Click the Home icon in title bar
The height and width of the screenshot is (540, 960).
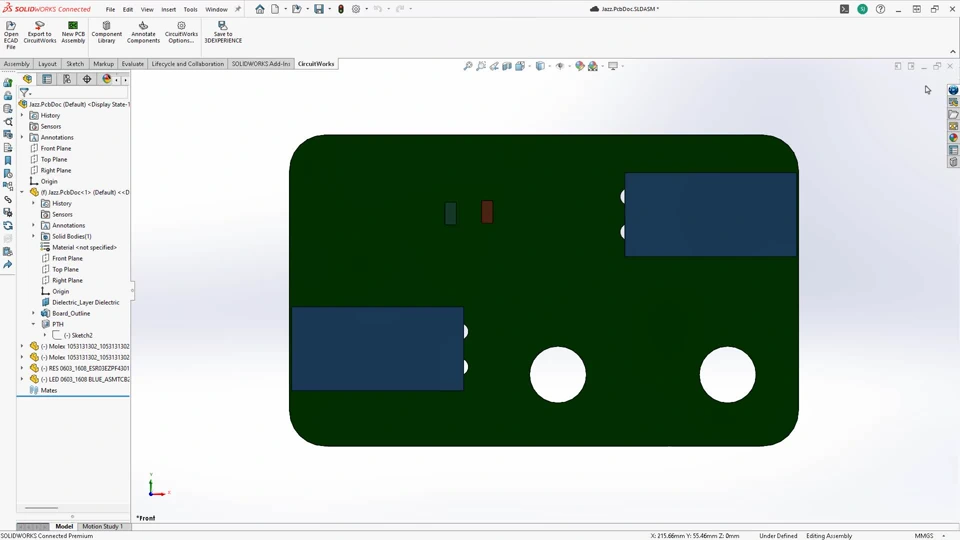[260, 9]
